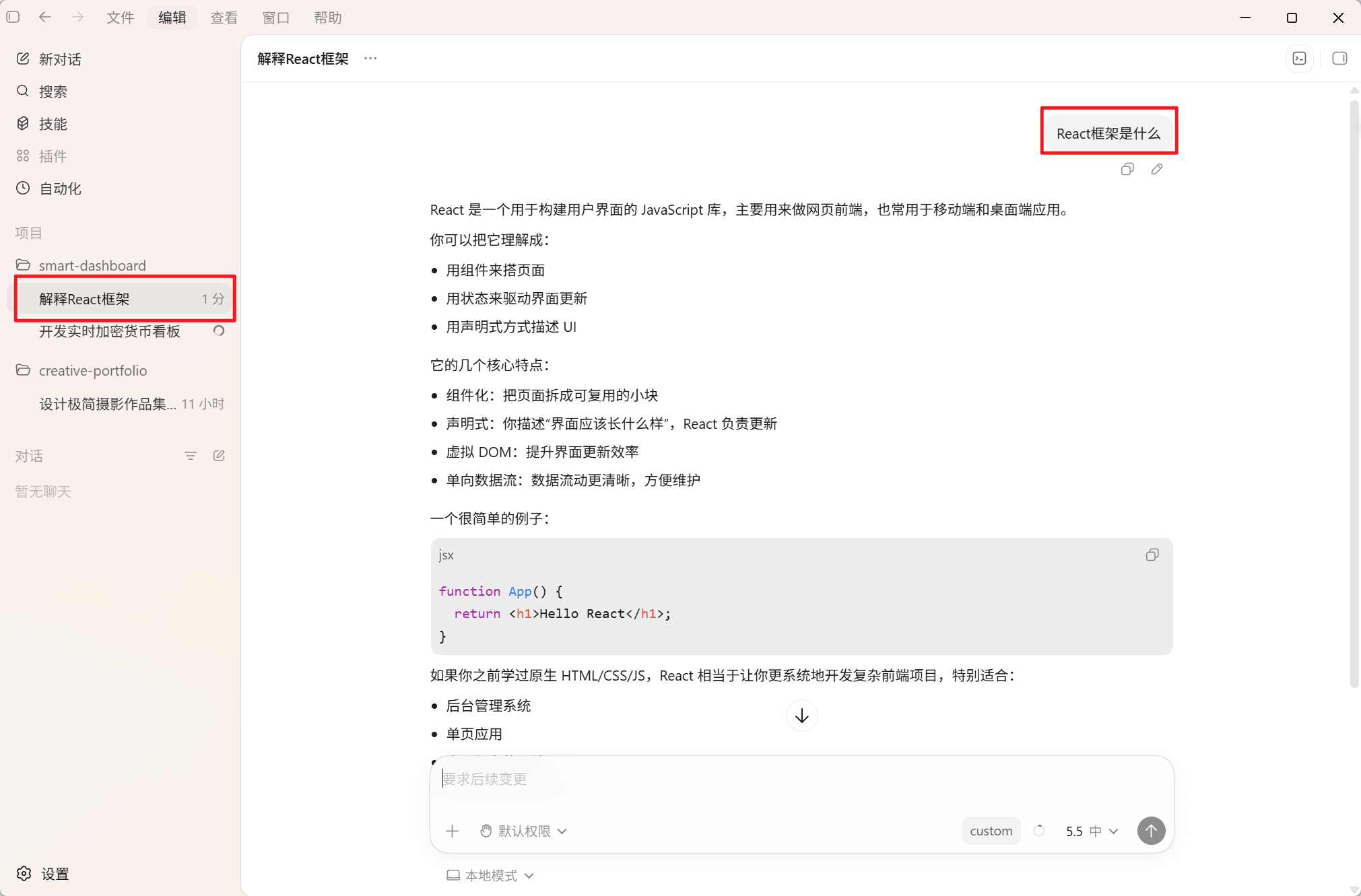Click the return Hello React code line
Image resolution: width=1361 pixels, height=896 pixels.
562,614
